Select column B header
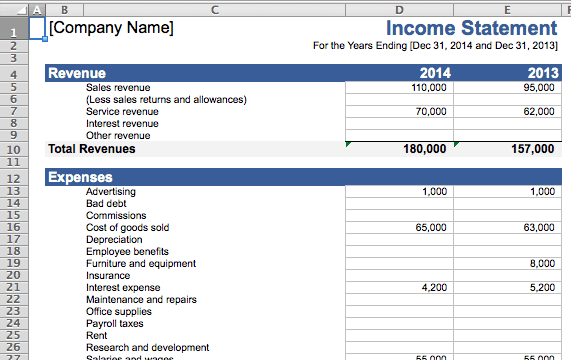571x360 pixels. click(64, 10)
